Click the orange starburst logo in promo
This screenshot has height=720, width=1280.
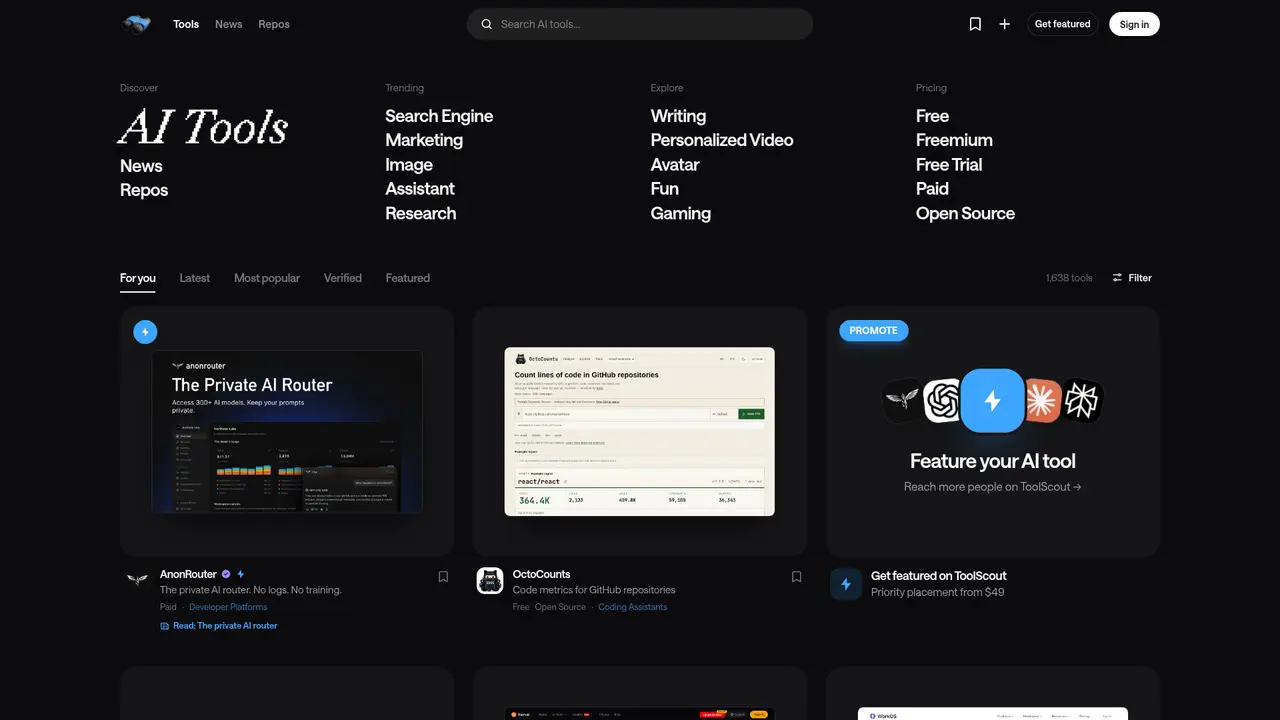tap(1042, 401)
